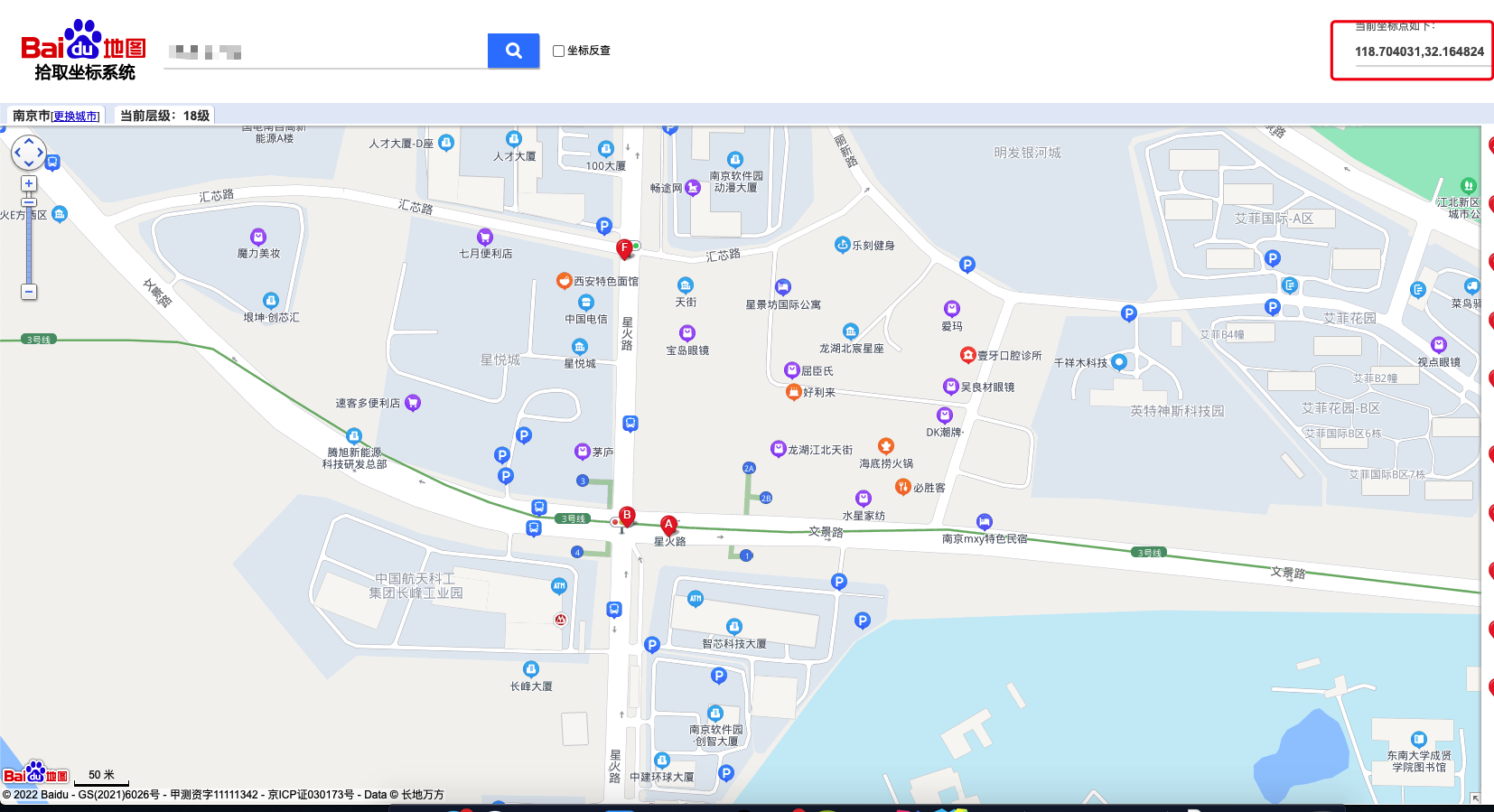Click the Baidu 地图 logo at top
The width and height of the screenshot is (1494, 812).
tap(83, 41)
